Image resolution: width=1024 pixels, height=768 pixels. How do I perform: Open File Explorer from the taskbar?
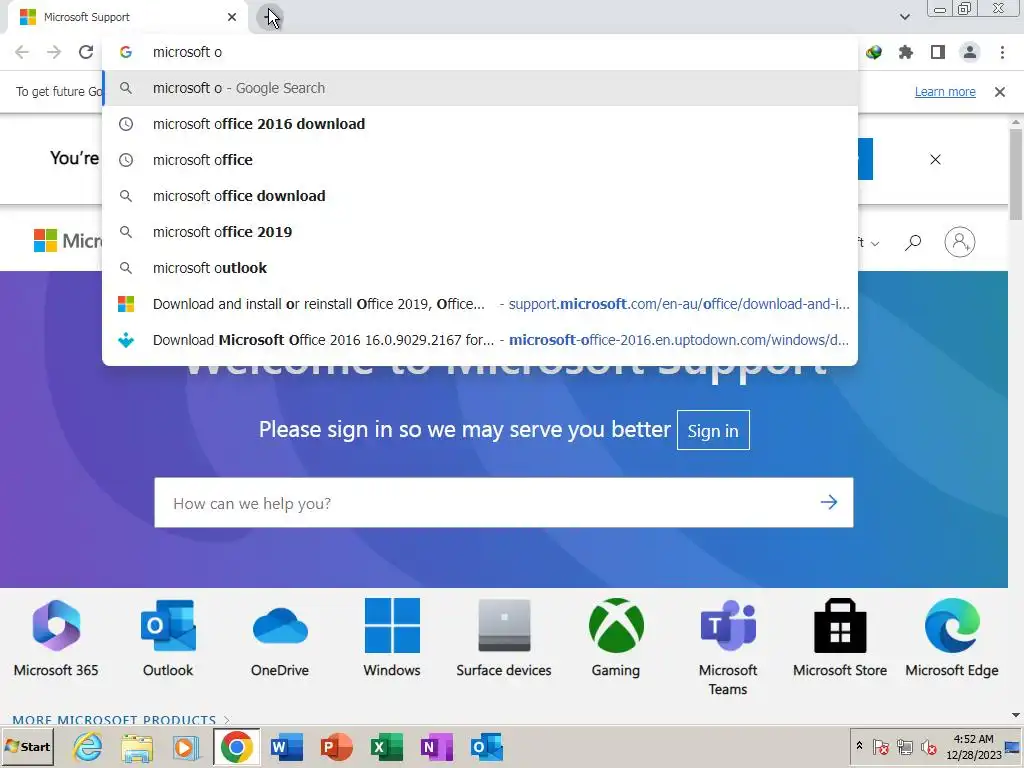pos(136,746)
